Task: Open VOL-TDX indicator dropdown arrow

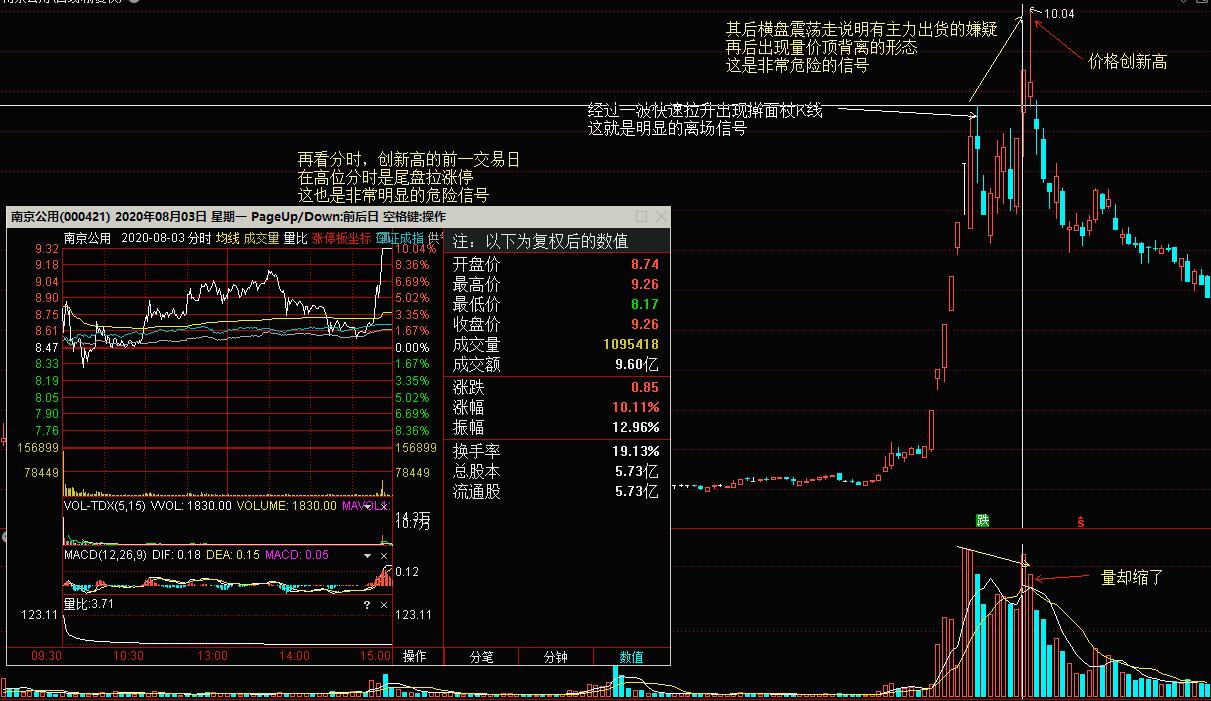Action: 367,506
